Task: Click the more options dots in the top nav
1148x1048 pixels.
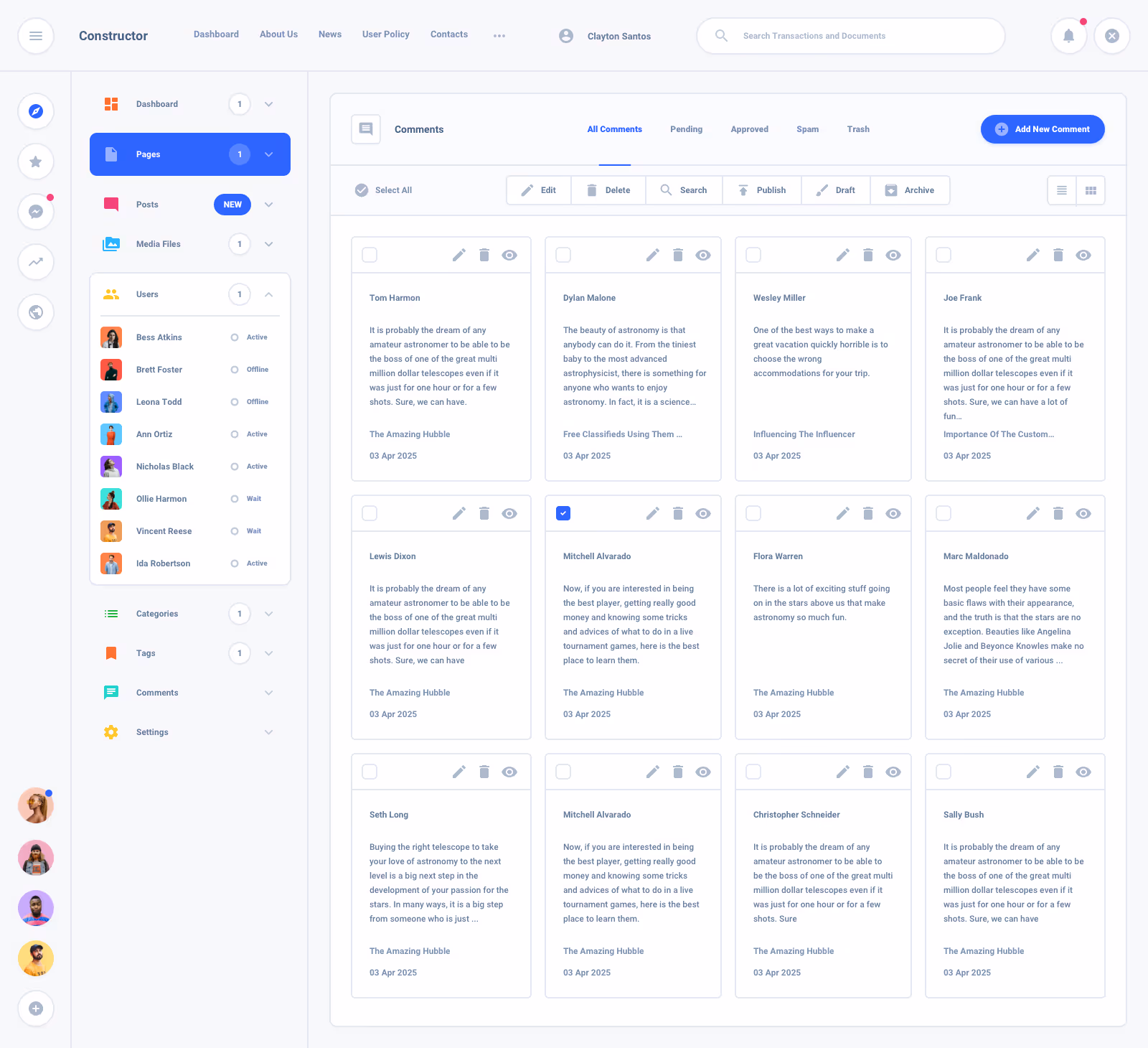Action: pyautogui.click(x=499, y=36)
